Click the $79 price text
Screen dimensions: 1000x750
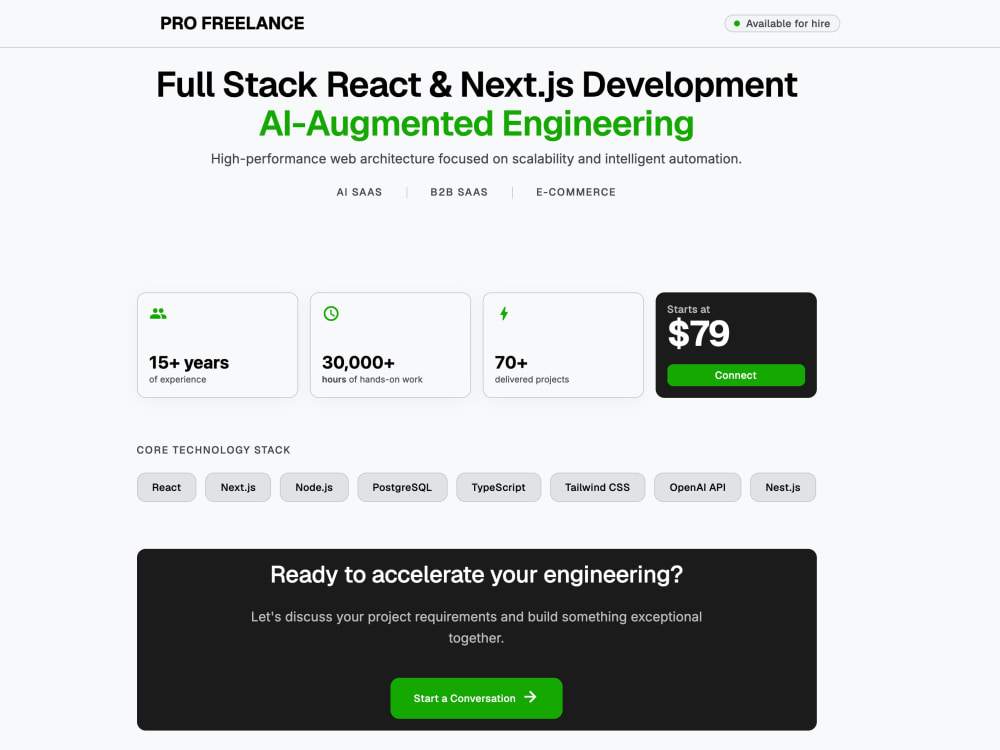tap(698, 333)
